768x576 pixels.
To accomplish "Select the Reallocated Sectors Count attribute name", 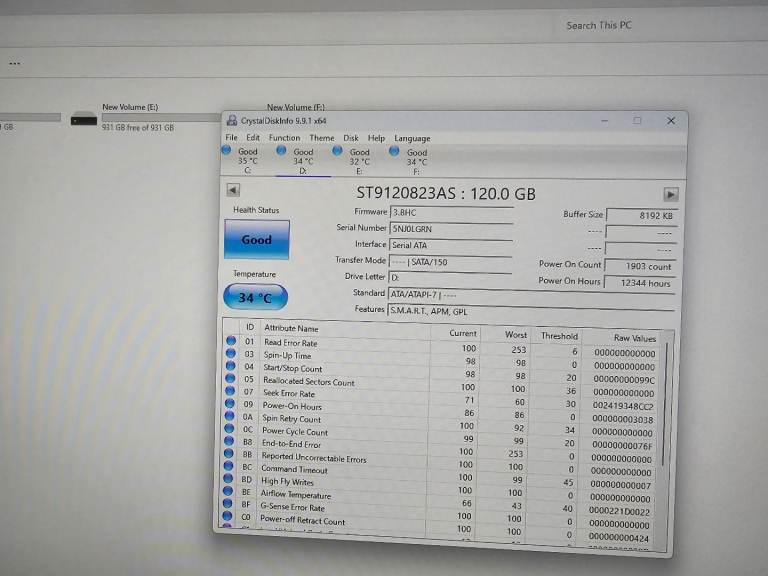I will [x=309, y=381].
